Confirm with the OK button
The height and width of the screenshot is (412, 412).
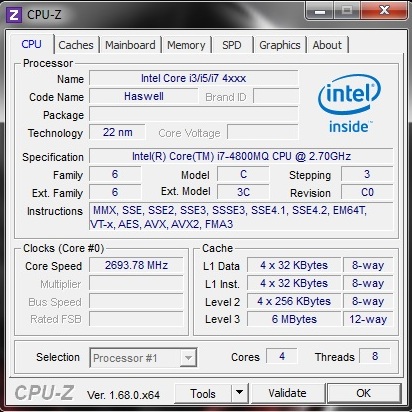point(364,393)
